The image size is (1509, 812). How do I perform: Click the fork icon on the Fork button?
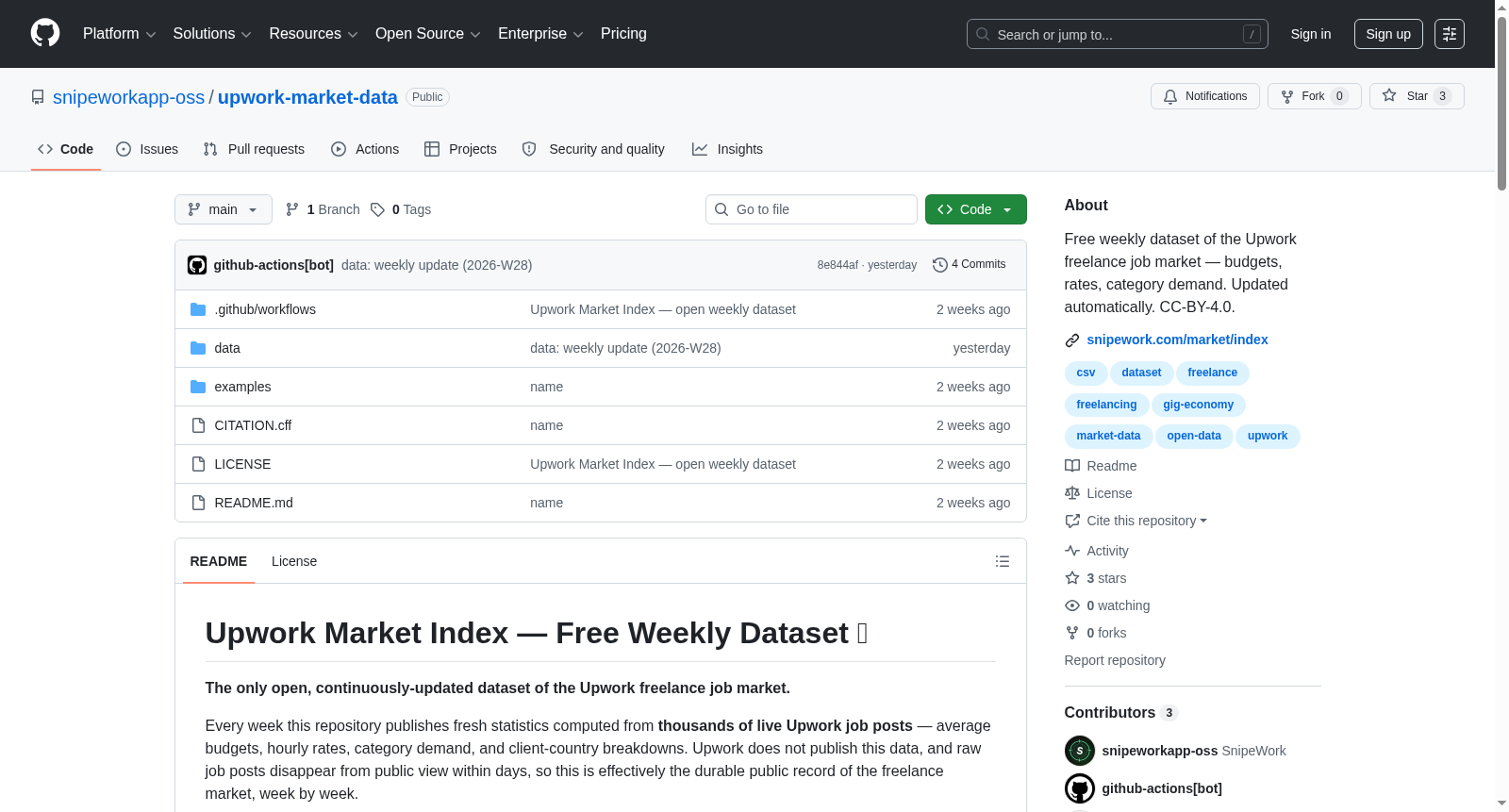coord(1287,96)
